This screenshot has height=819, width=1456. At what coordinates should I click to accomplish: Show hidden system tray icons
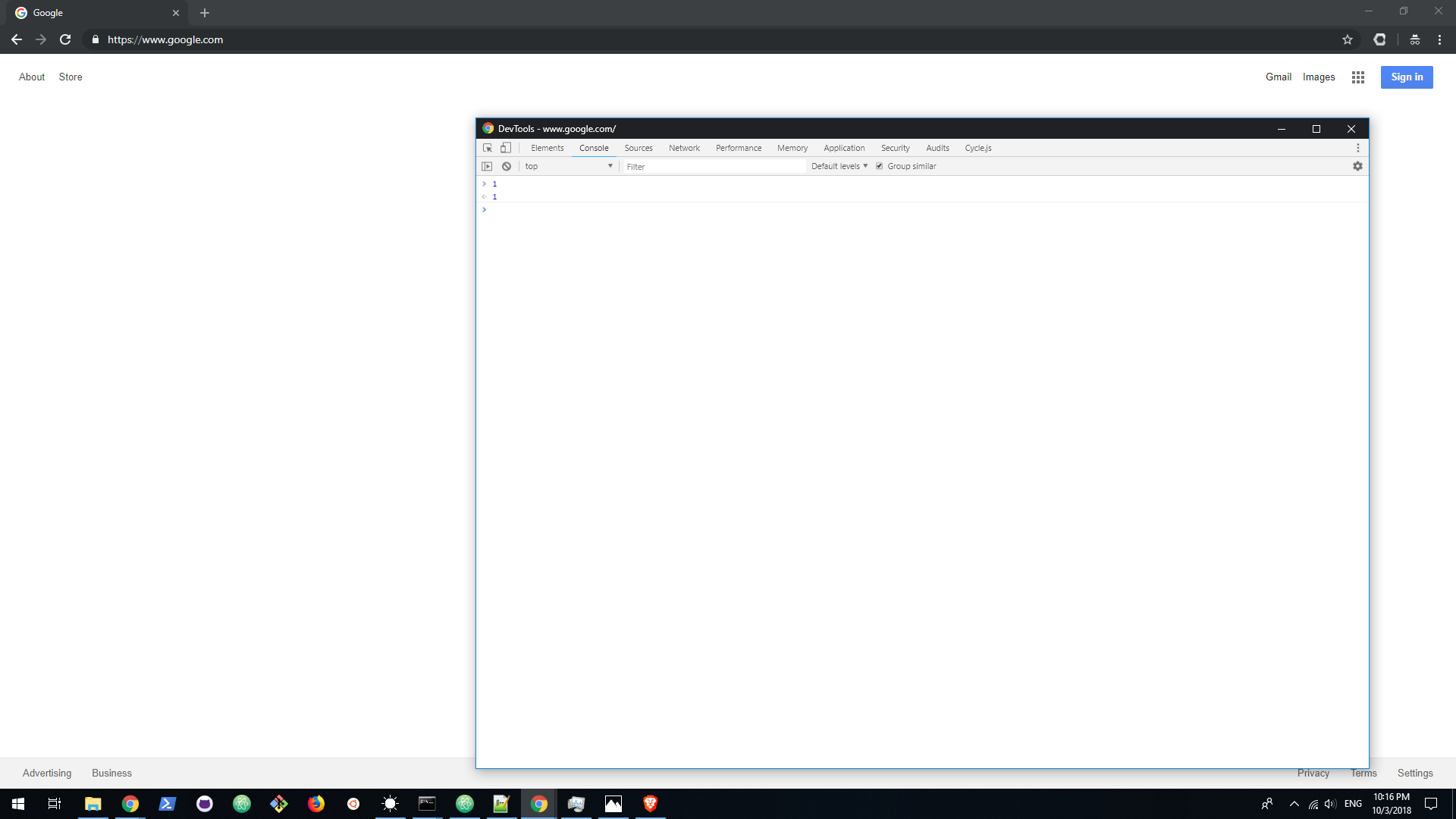pos(1294,804)
